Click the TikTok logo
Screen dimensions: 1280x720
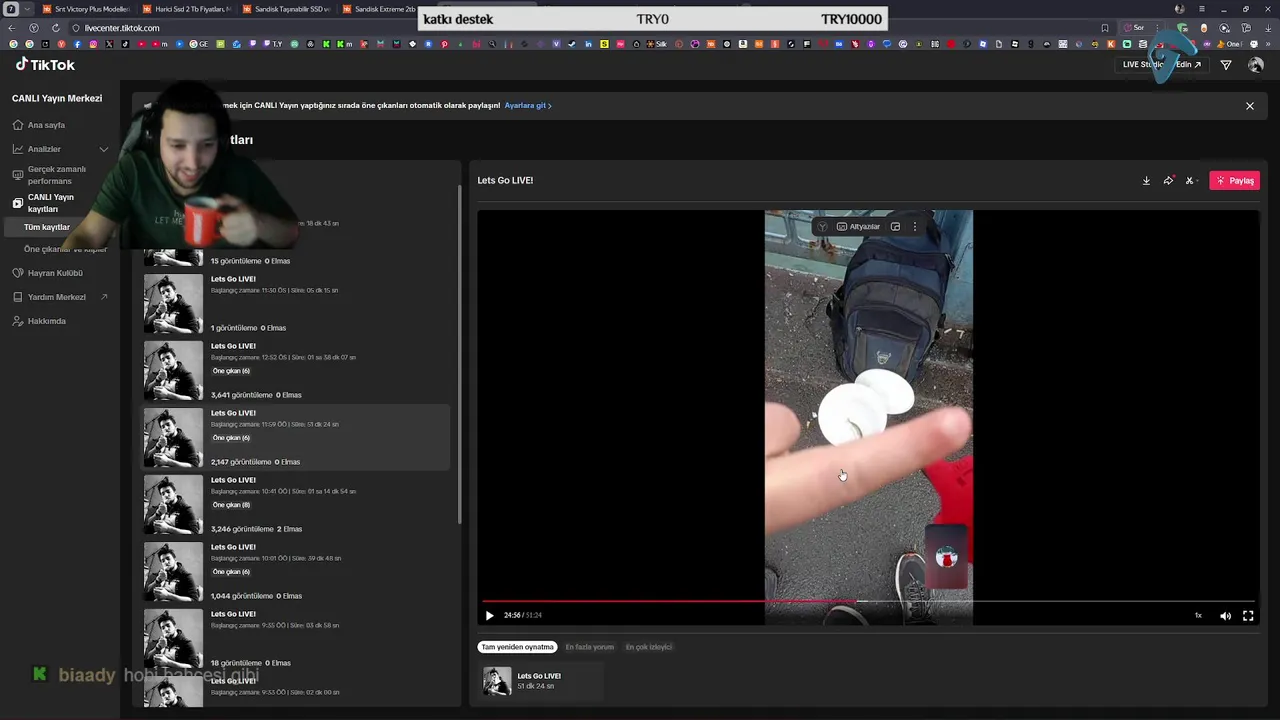click(45, 64)
